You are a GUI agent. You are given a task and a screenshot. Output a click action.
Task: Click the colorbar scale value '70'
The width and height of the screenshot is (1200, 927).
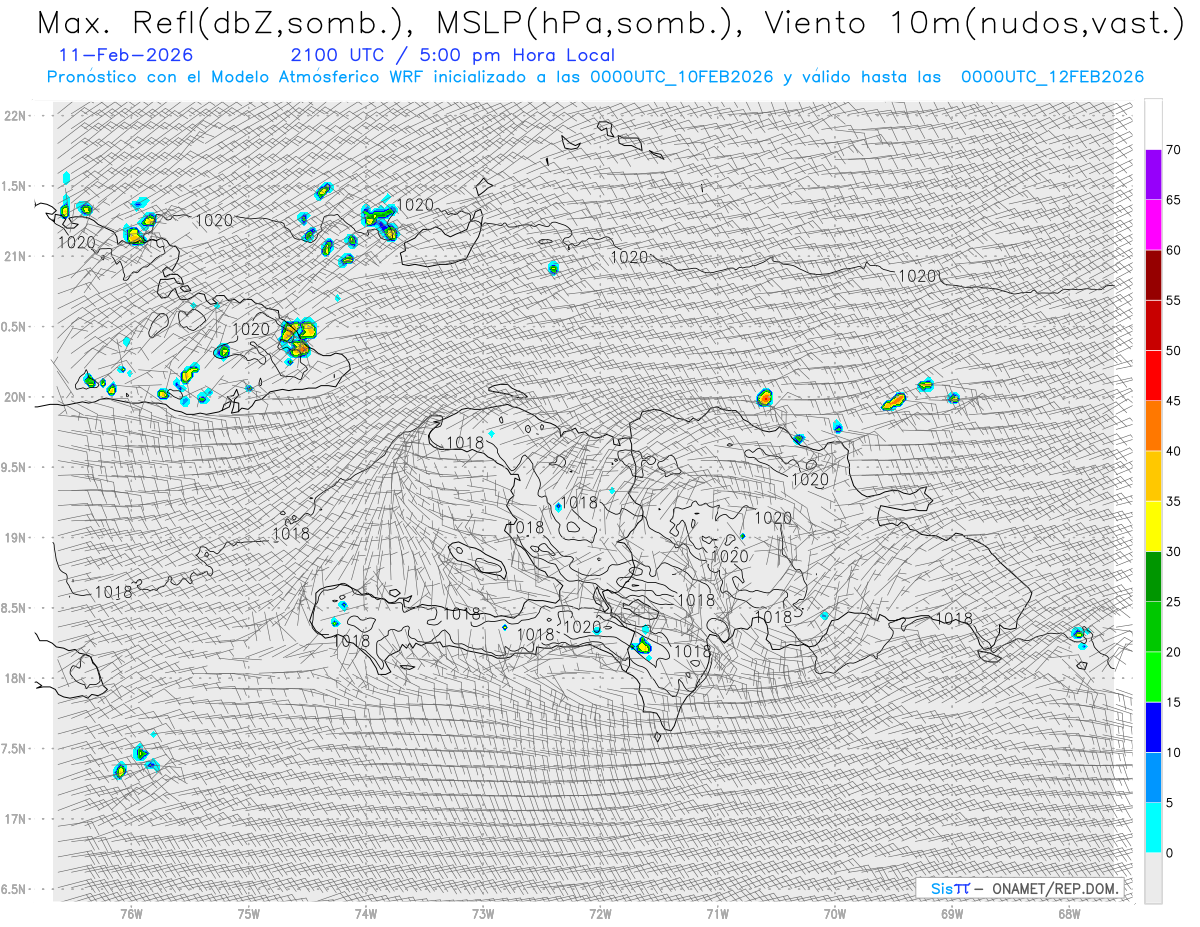[x=1173, y=150]
